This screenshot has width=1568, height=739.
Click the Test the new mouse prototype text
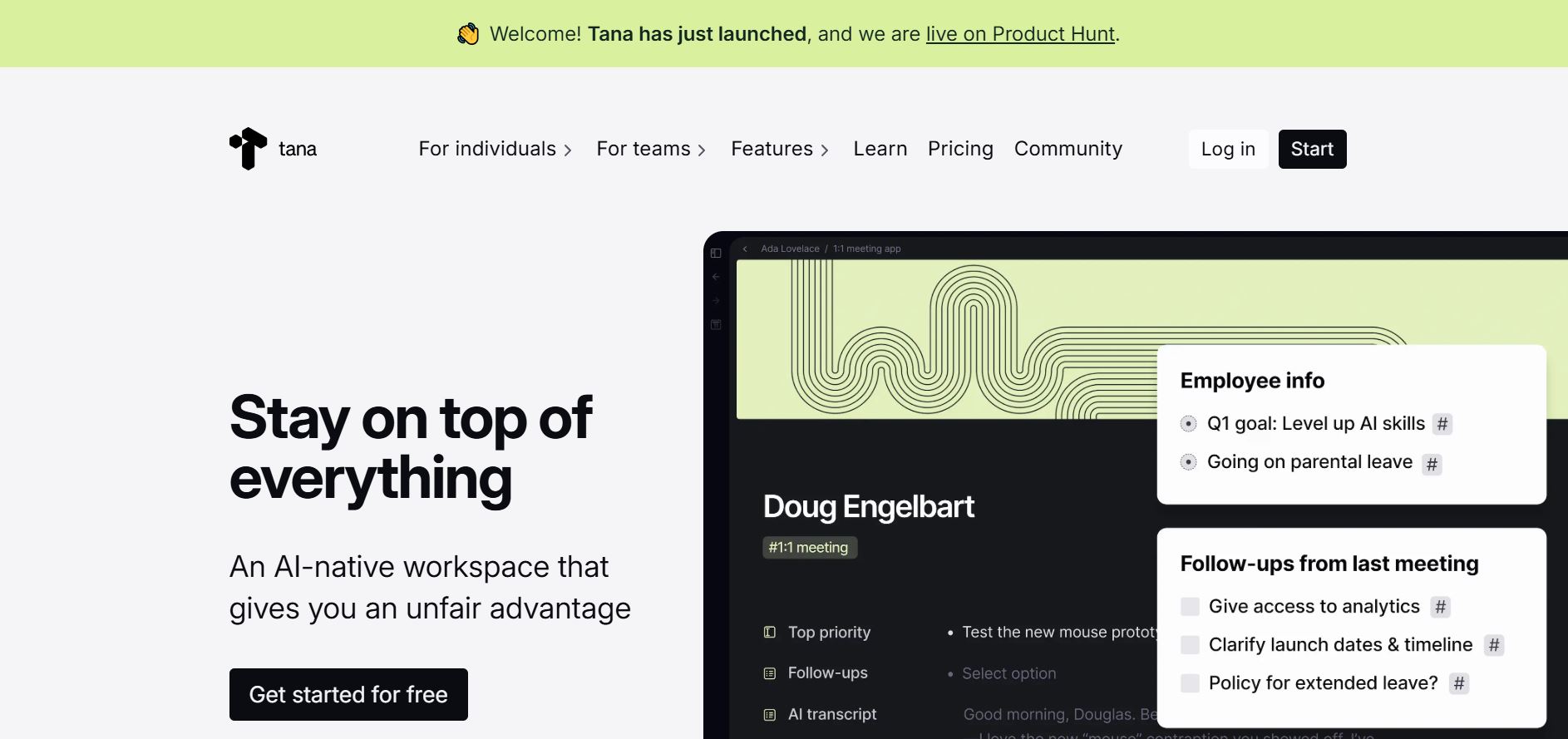point(1059,633)
